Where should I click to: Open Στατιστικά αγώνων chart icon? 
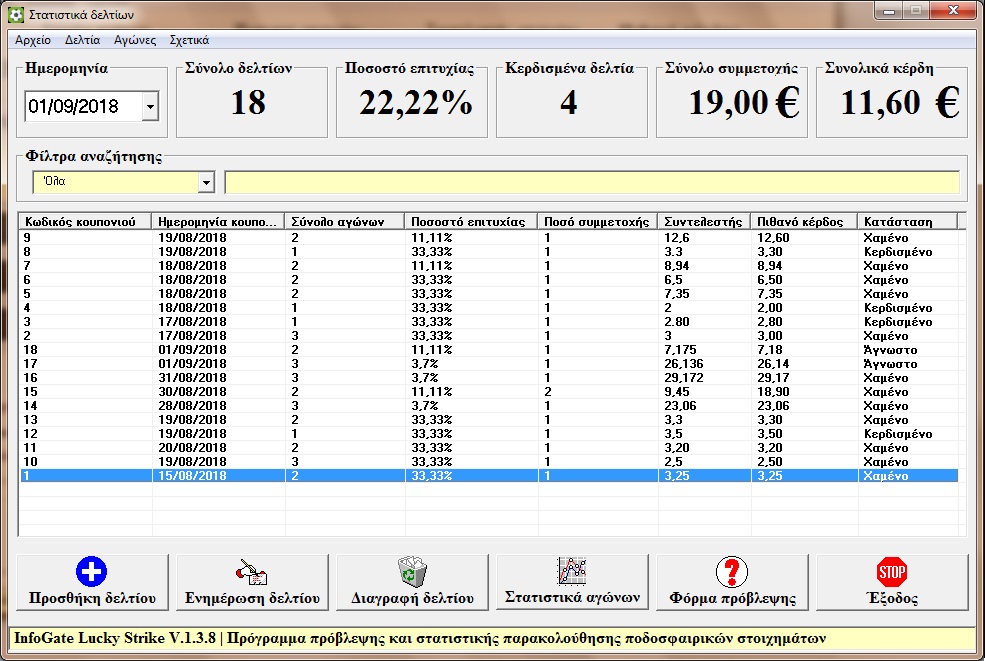click(572, 571)
